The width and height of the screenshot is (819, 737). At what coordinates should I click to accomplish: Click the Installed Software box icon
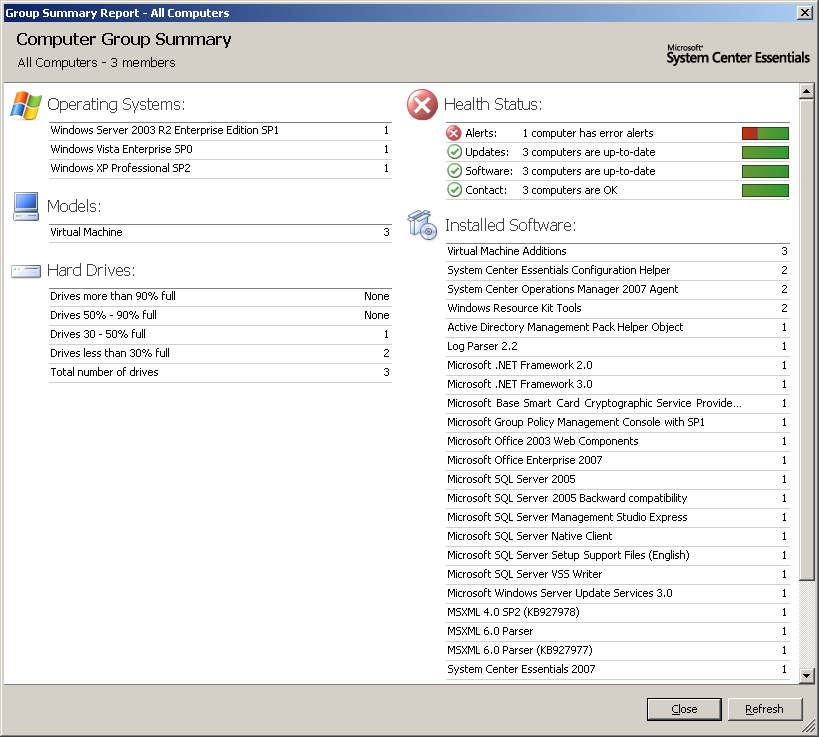pyautogui.click(x=422, y=225)
